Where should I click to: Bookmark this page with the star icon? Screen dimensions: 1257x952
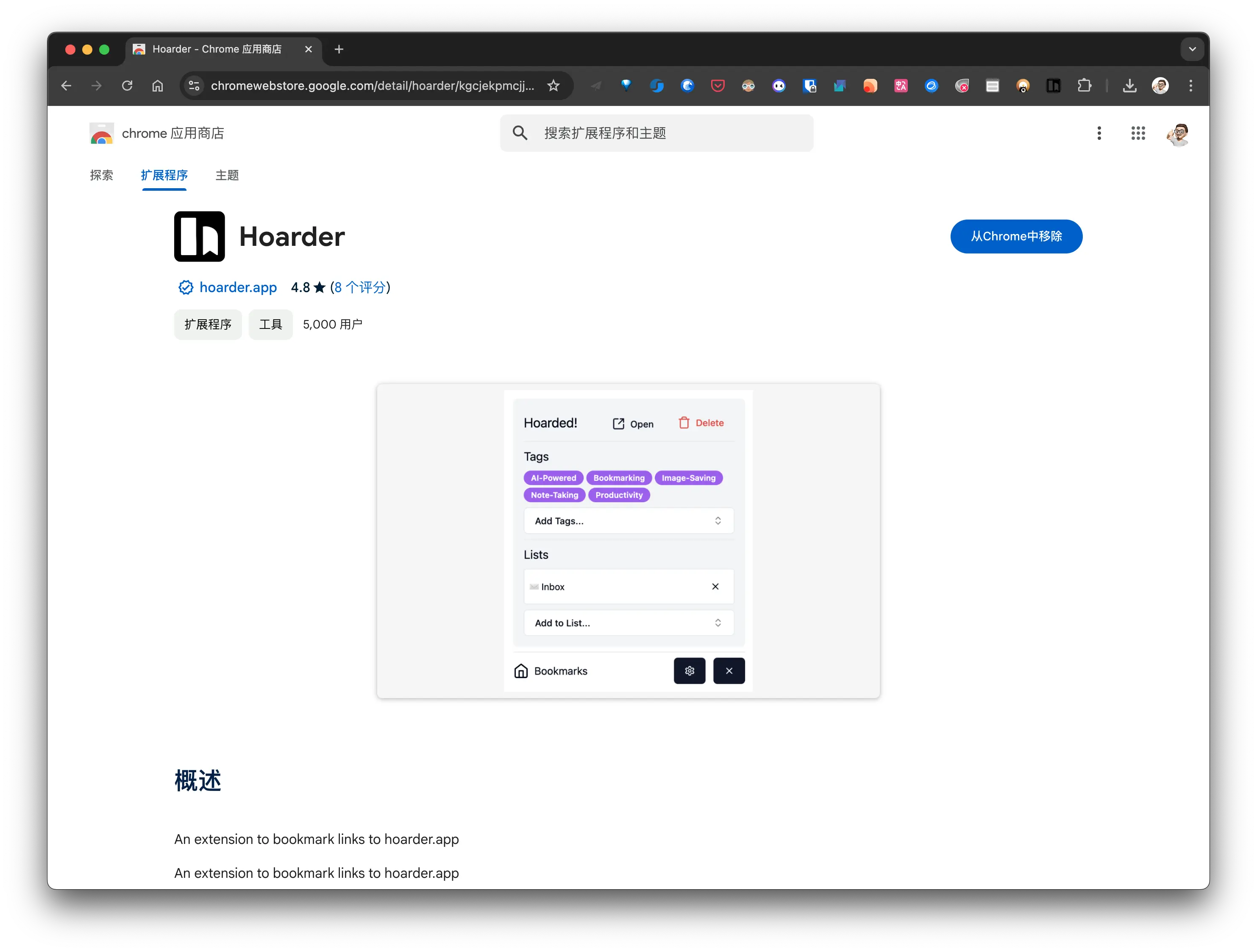[553, 86]
